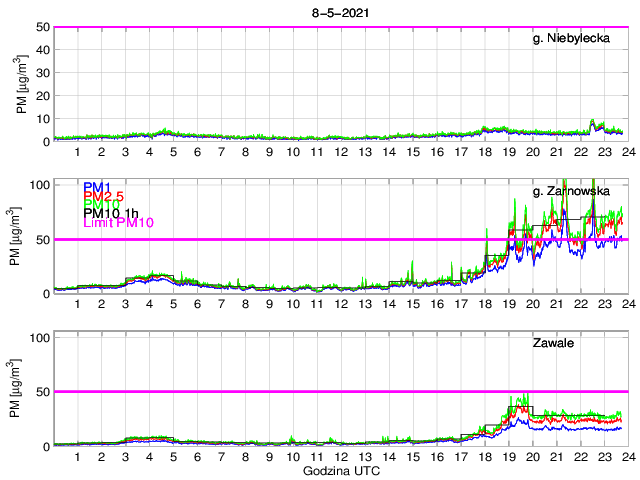Screen dimensions: 640x480
Task: Click the g. Niebylecka station label
Action: [x=577, y=39]
